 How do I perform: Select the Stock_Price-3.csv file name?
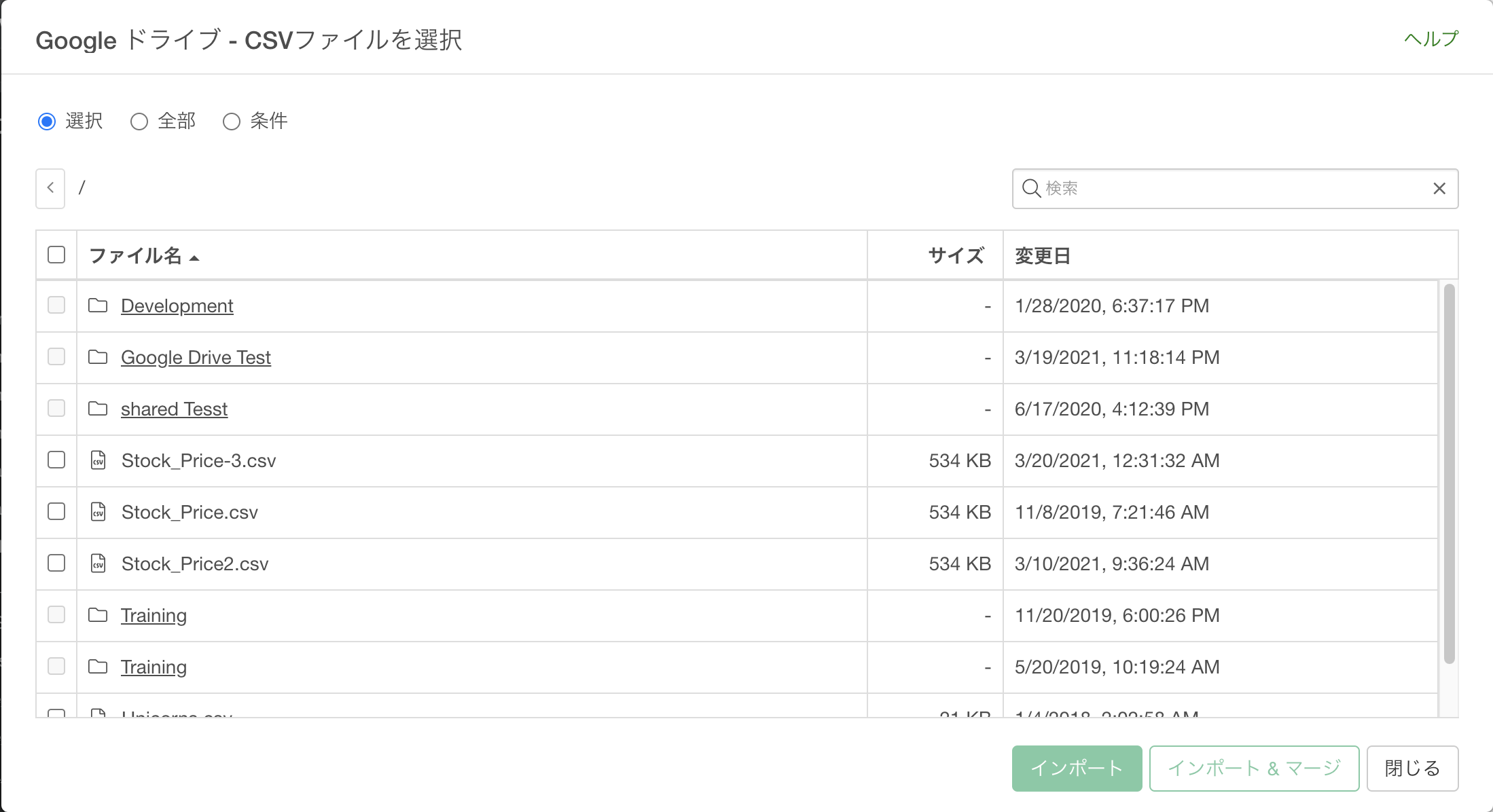pyautogui.click(x=198, y=461)
